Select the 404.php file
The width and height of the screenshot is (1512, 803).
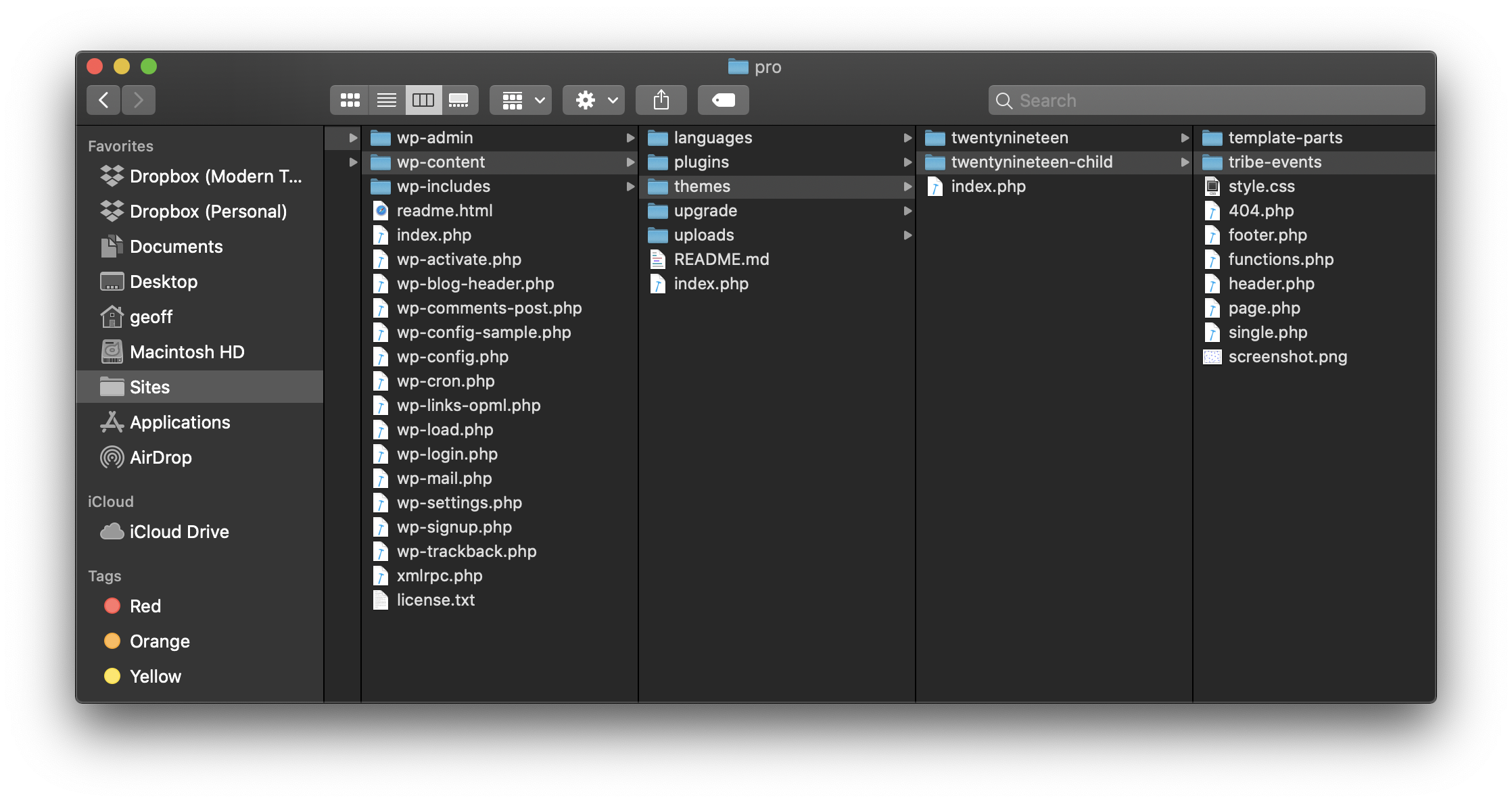(x=1315, y=211)
